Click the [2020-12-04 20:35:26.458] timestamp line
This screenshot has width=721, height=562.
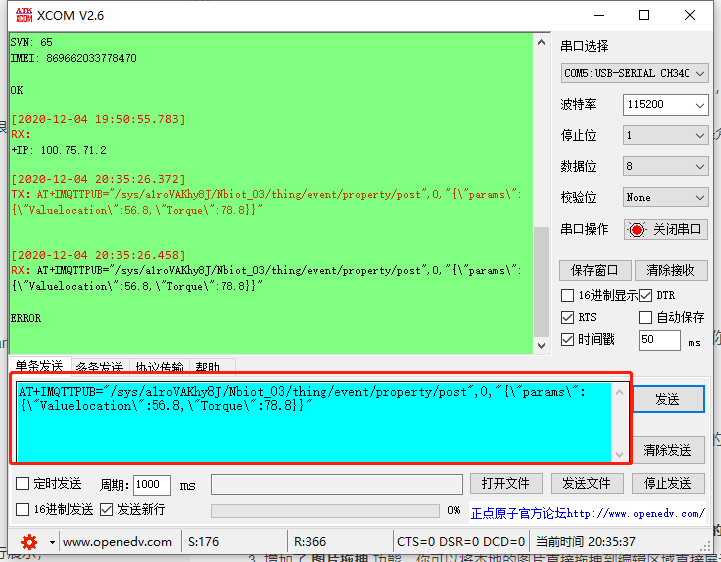[x=98, y=255]
